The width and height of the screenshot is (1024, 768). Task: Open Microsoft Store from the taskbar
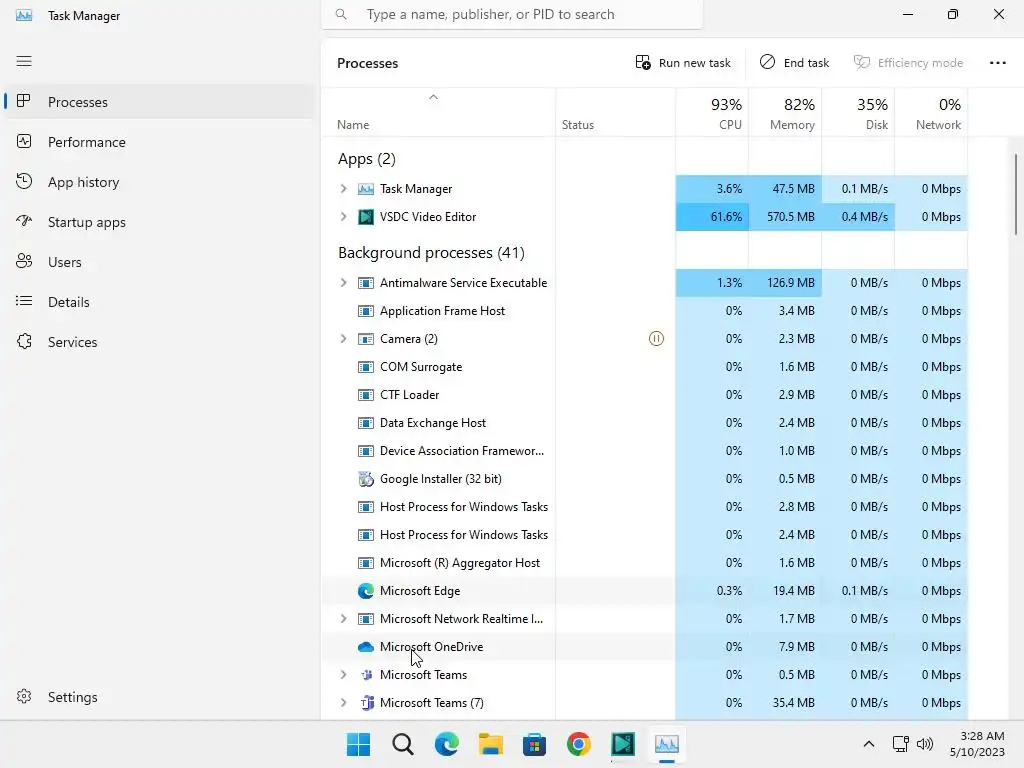(x=534, y=744)
